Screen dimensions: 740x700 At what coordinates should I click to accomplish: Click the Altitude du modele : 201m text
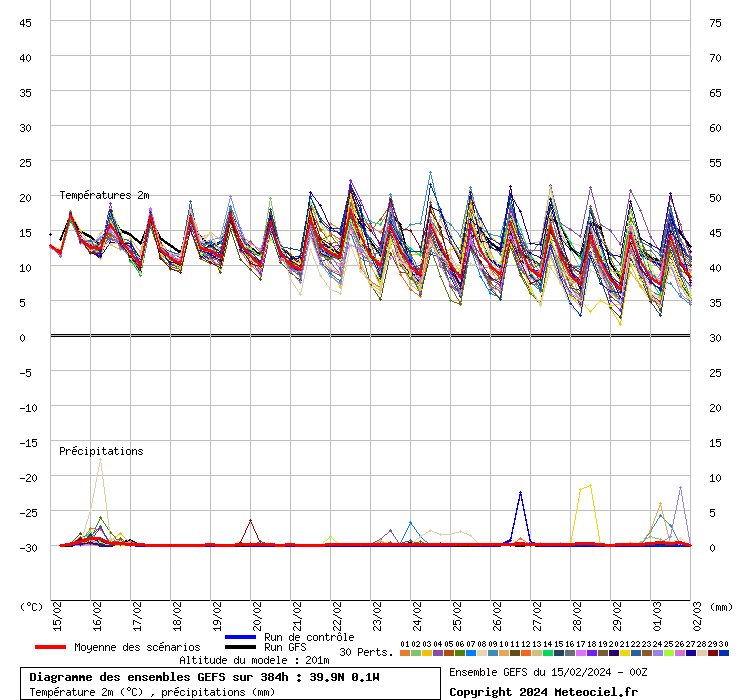254,660
